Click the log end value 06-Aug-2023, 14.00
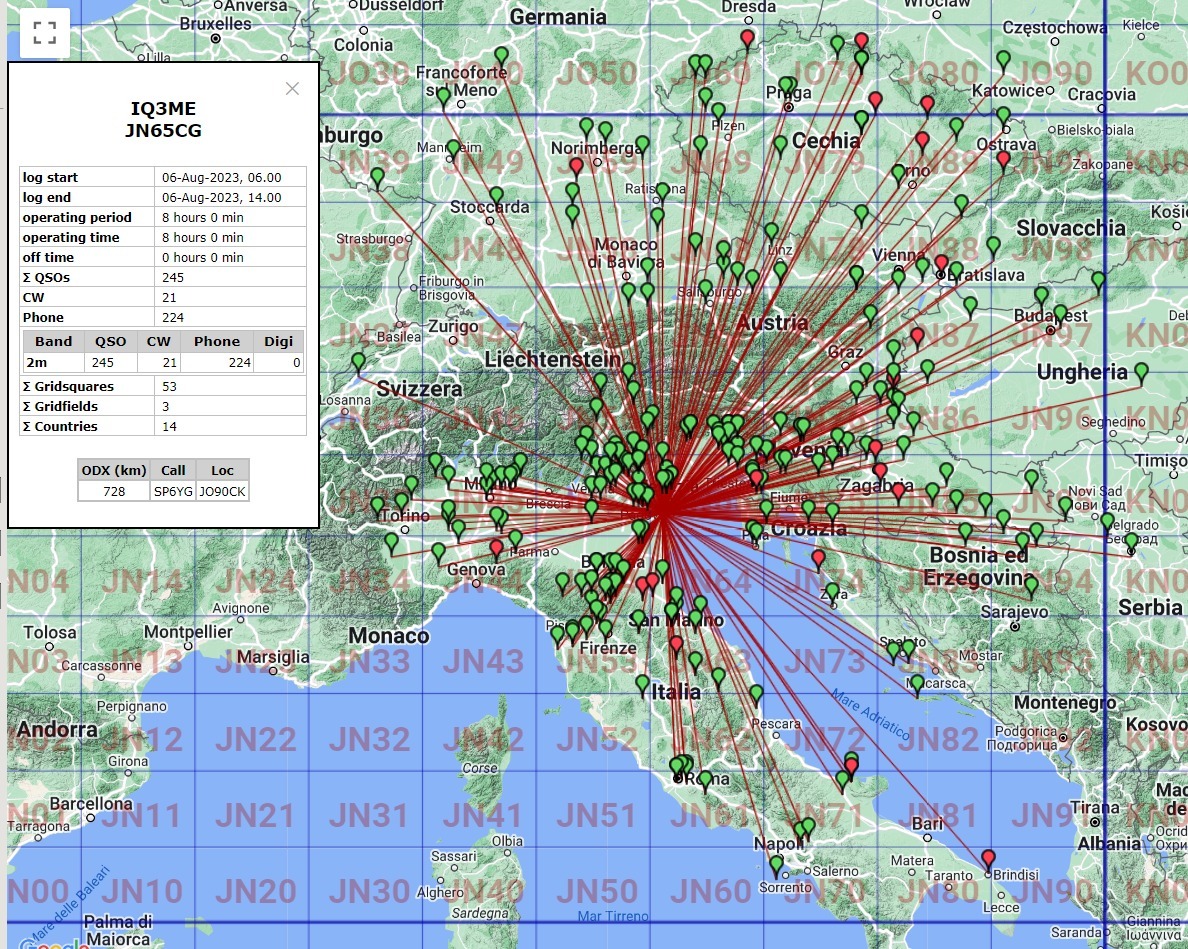This screenshot has height=949, width=1188. 221,197
